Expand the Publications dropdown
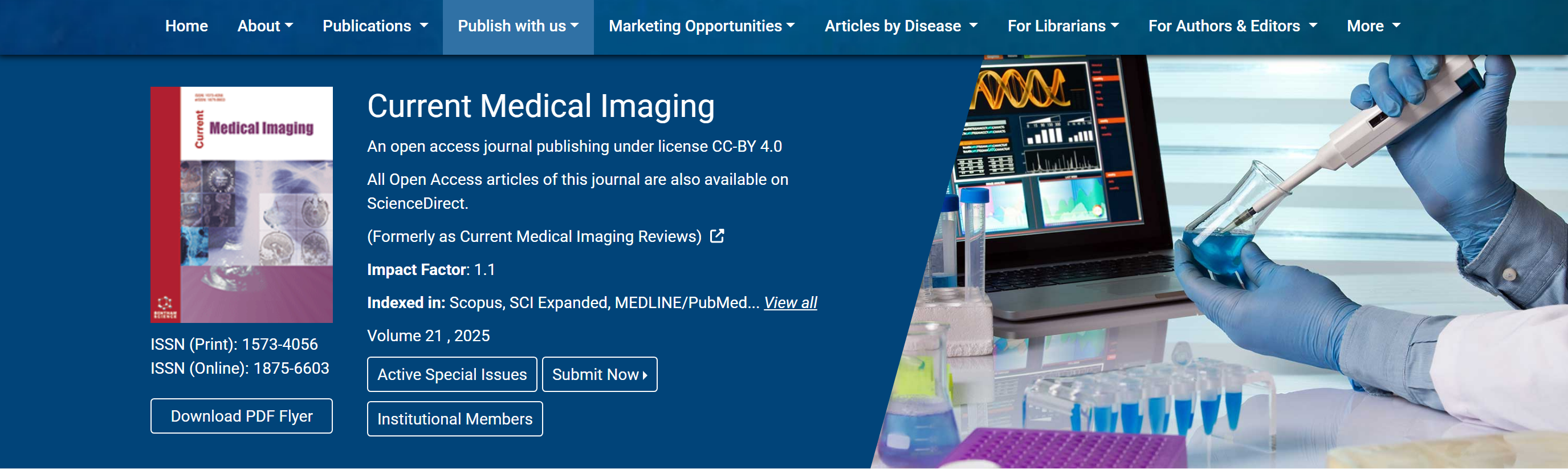 pos(375,26)
